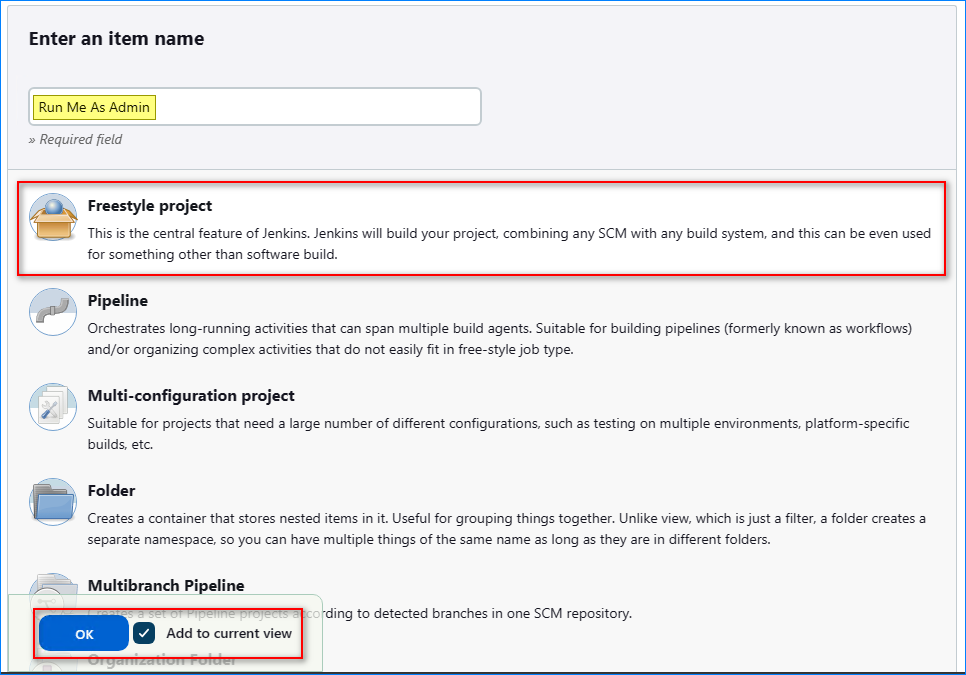
Task: Click the Multi-configuration description text
Action: pos(498,434)
